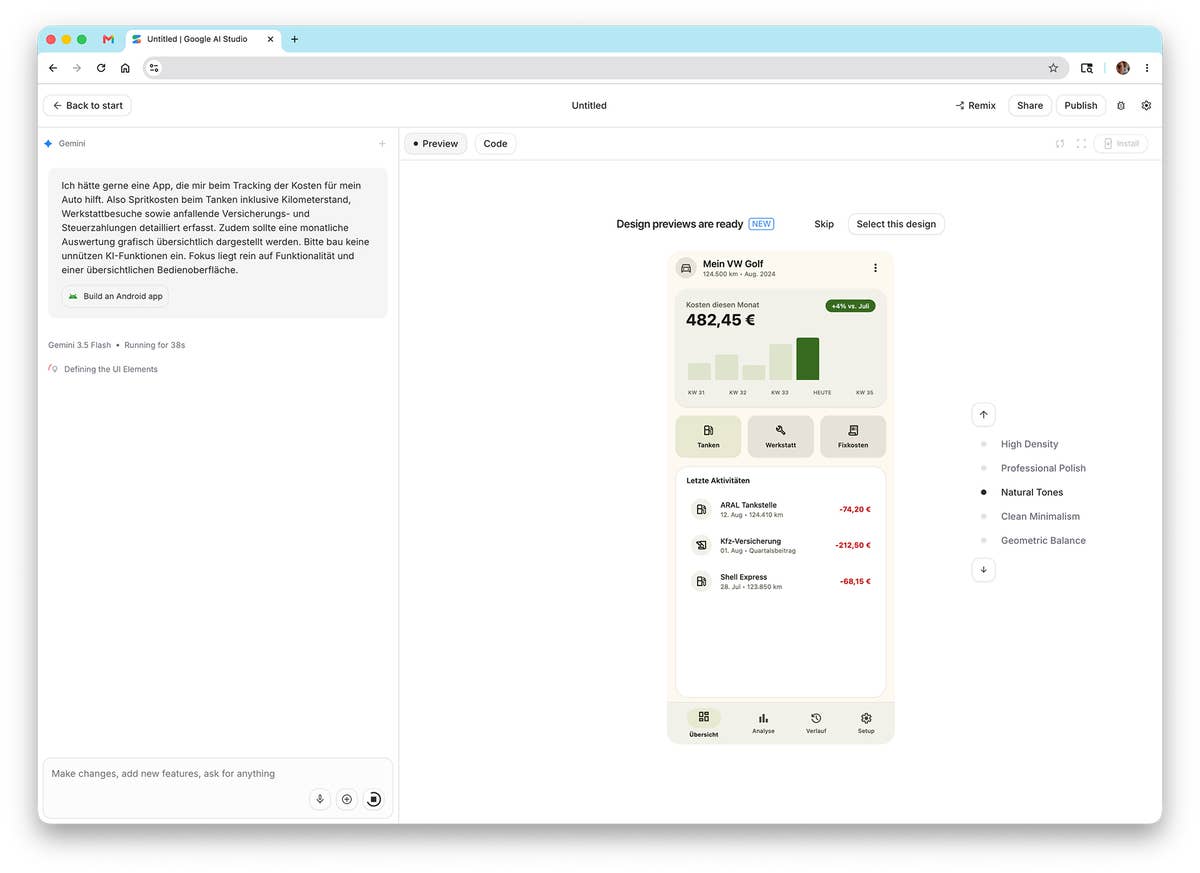Click the microphone icon in prompt box
Image resolution: width=1200 pixels, height=873 pixels.
coord(320,799)
